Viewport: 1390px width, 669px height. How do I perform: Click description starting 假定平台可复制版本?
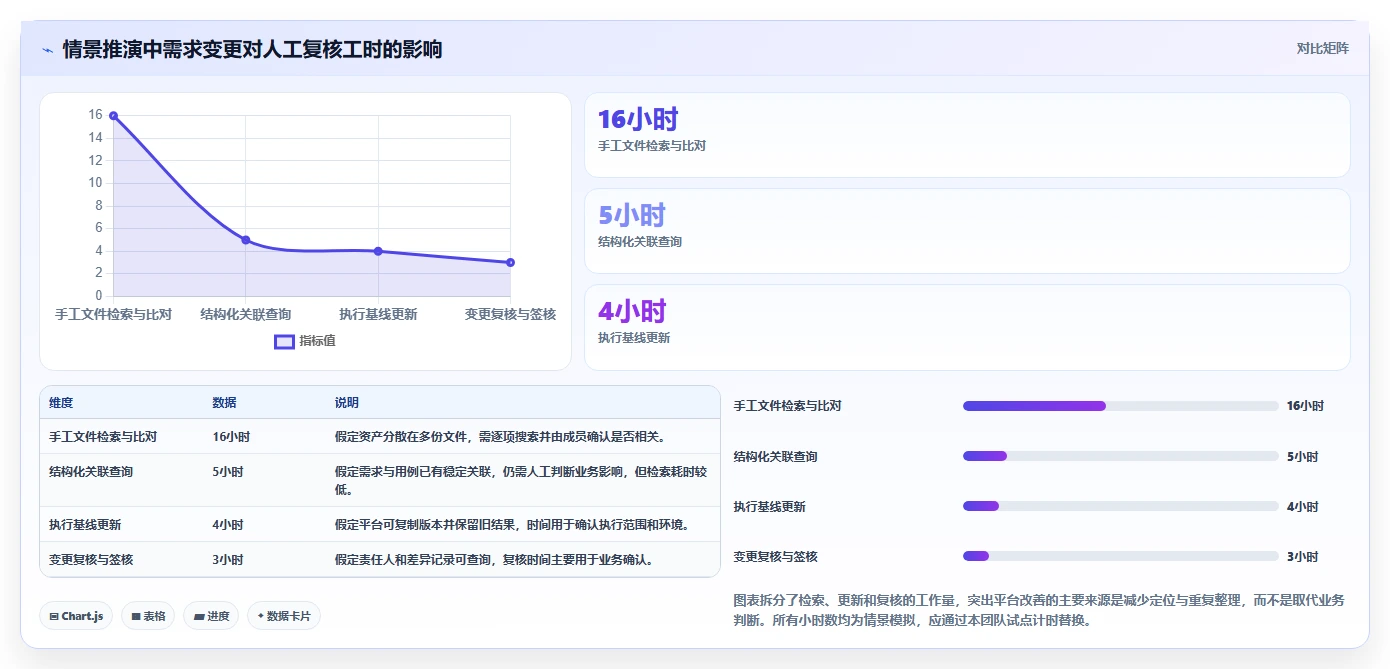pos(512,524)
